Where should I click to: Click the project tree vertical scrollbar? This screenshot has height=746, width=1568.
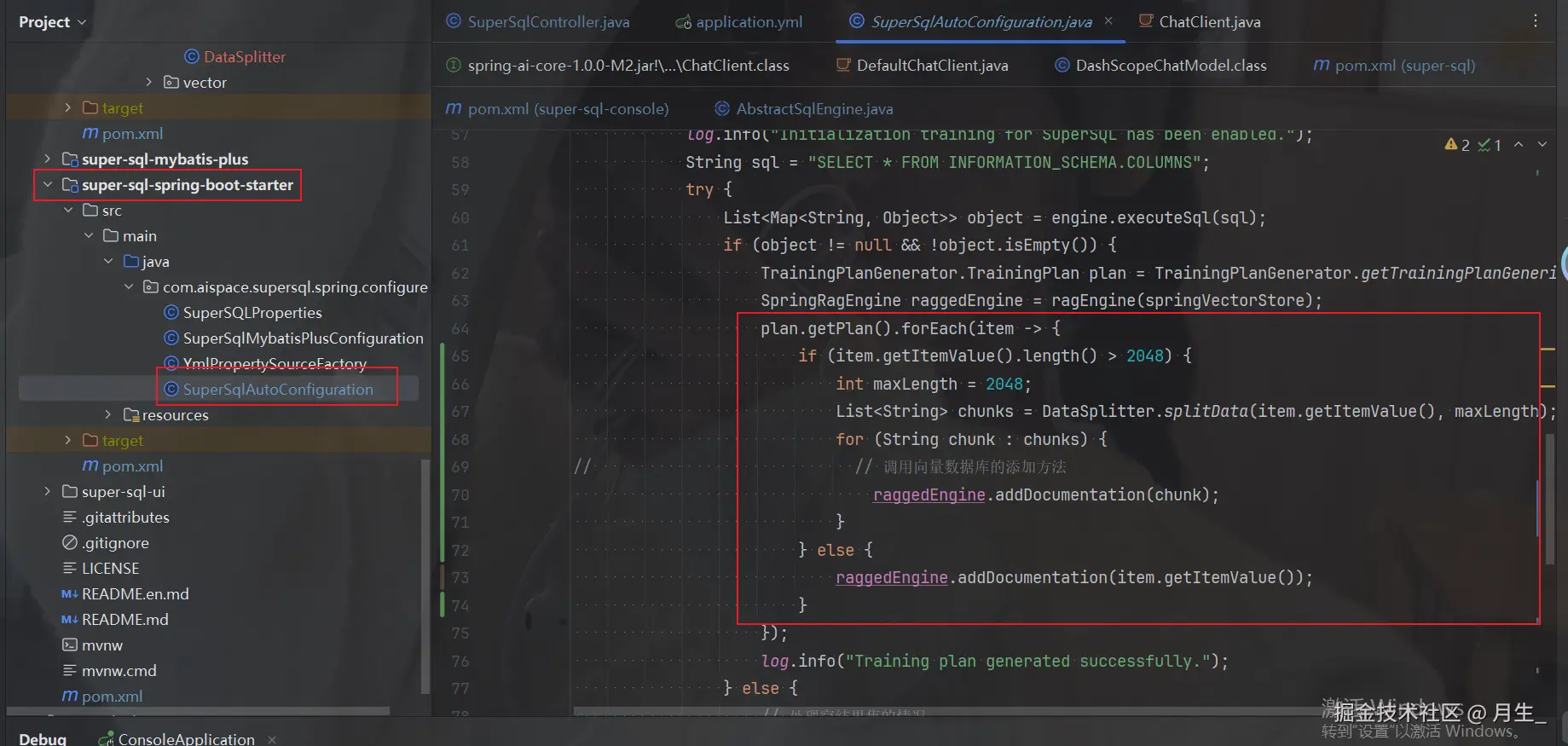tap(425, 576)
